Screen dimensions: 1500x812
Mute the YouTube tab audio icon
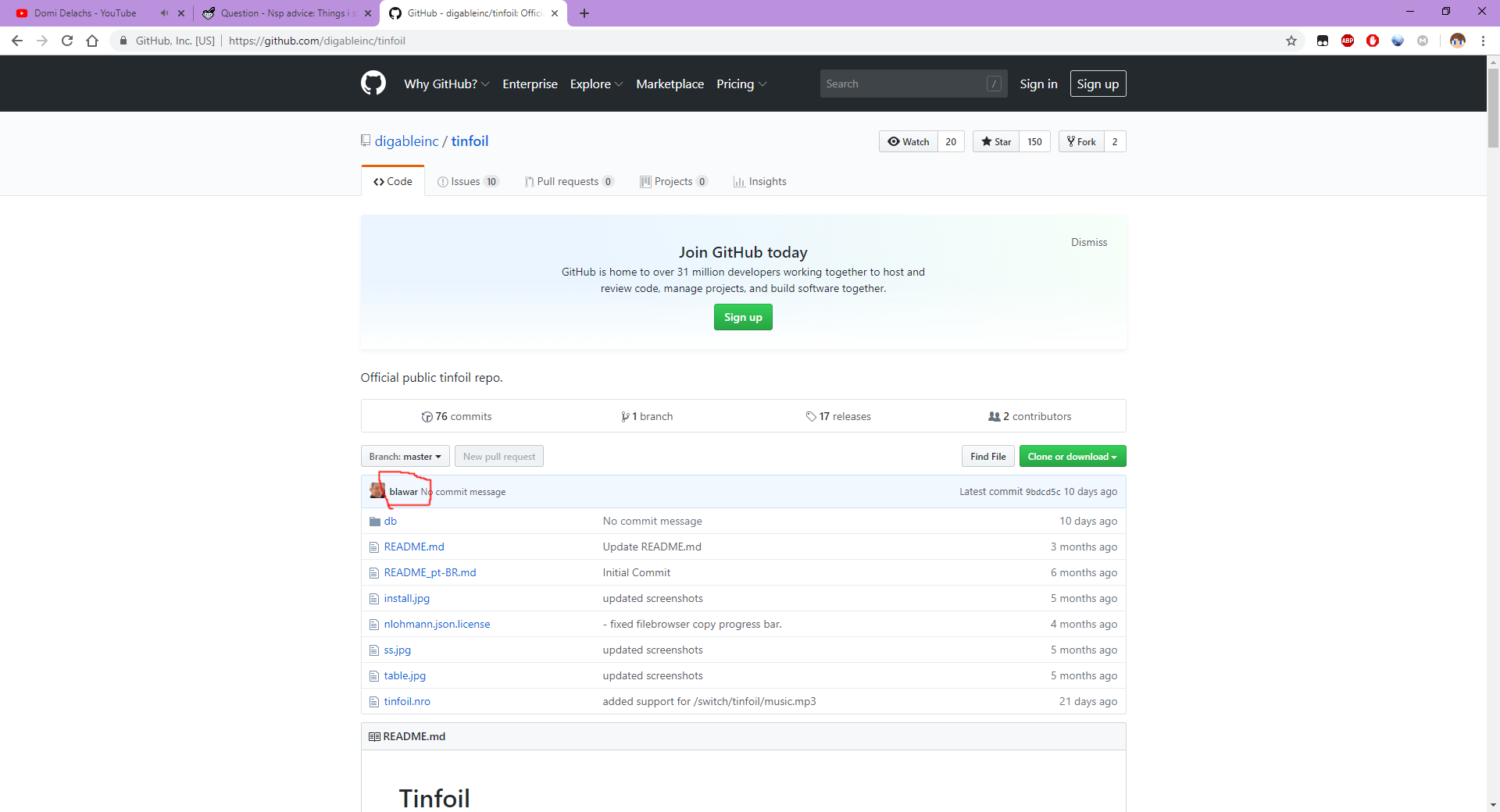164,13
